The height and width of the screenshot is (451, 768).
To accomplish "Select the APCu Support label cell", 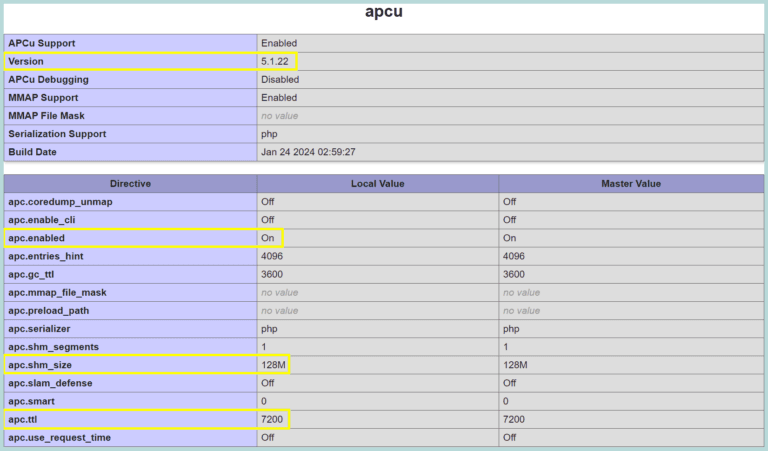I will pos(130,43).
